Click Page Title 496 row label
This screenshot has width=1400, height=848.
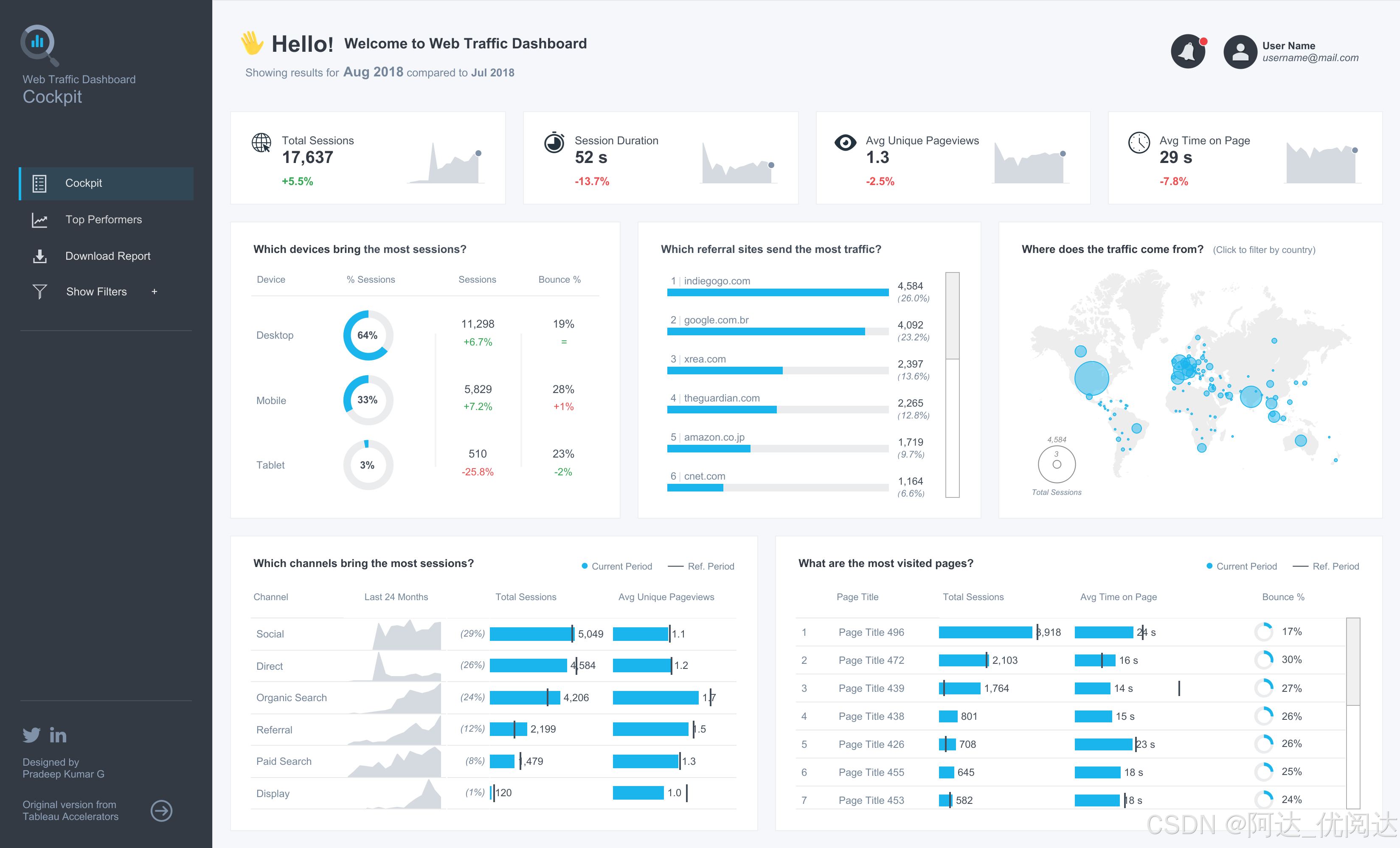pyautogui.click(x=871, y=632)
